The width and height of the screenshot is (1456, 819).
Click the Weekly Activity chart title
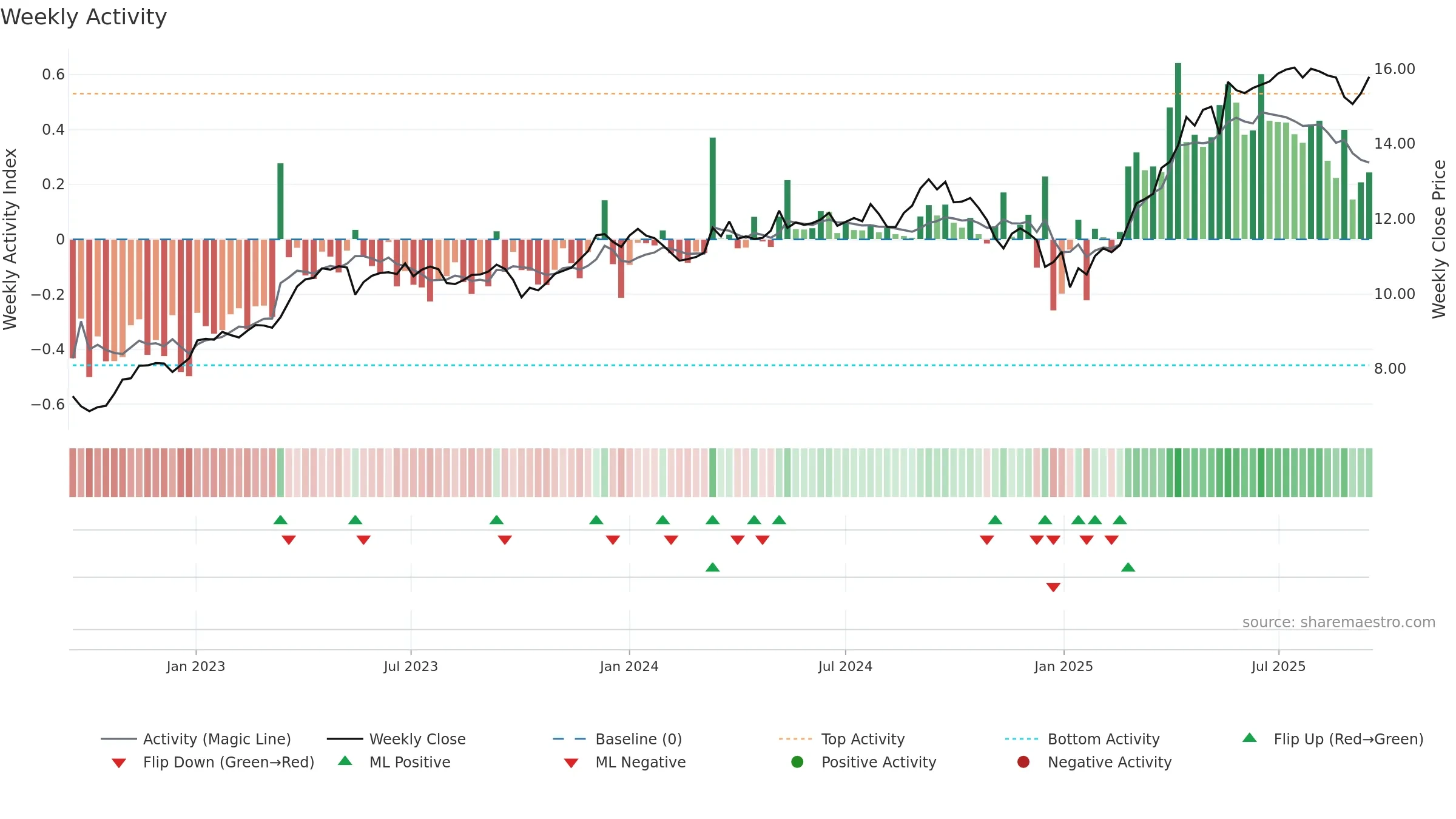[84, 17]
